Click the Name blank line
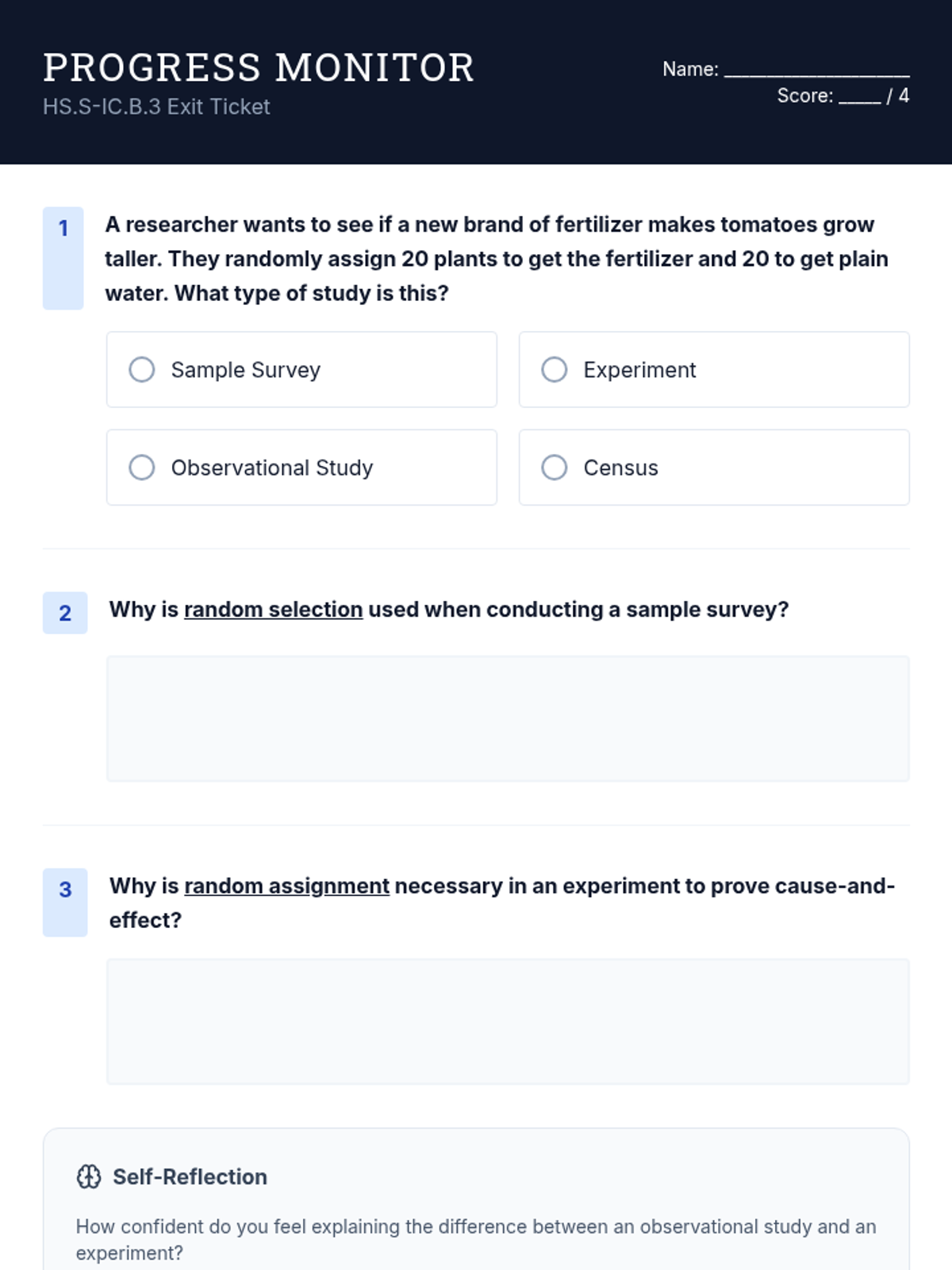The width and height of the screenshot is (952, 1270). tap(816, 71)
